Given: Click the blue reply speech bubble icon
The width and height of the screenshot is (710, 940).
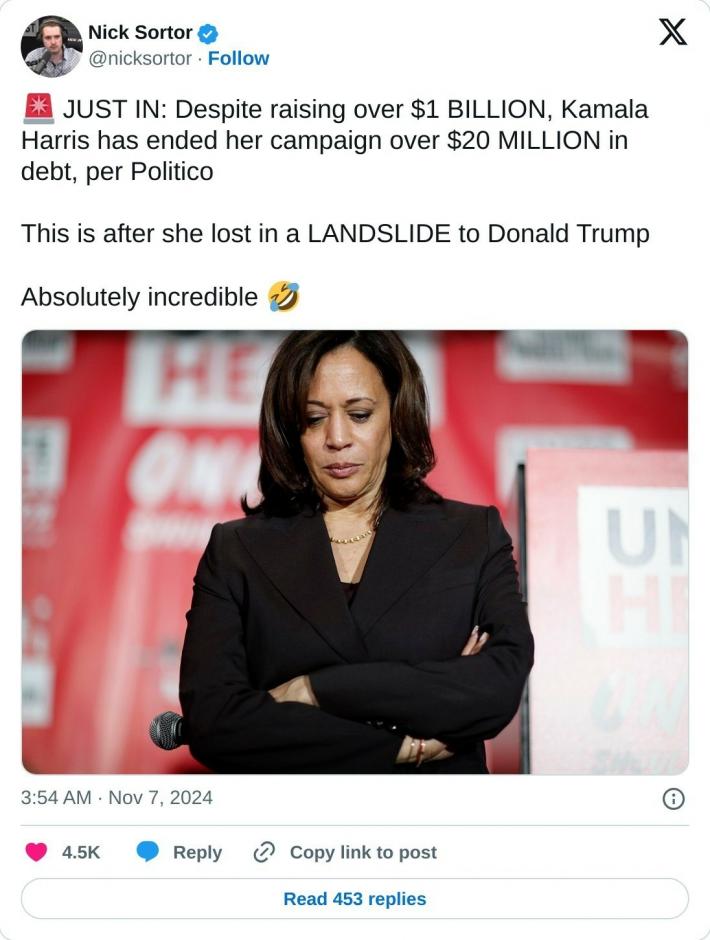Looking at the screenshot, I should pyautogui.click(x=148, y=852).
